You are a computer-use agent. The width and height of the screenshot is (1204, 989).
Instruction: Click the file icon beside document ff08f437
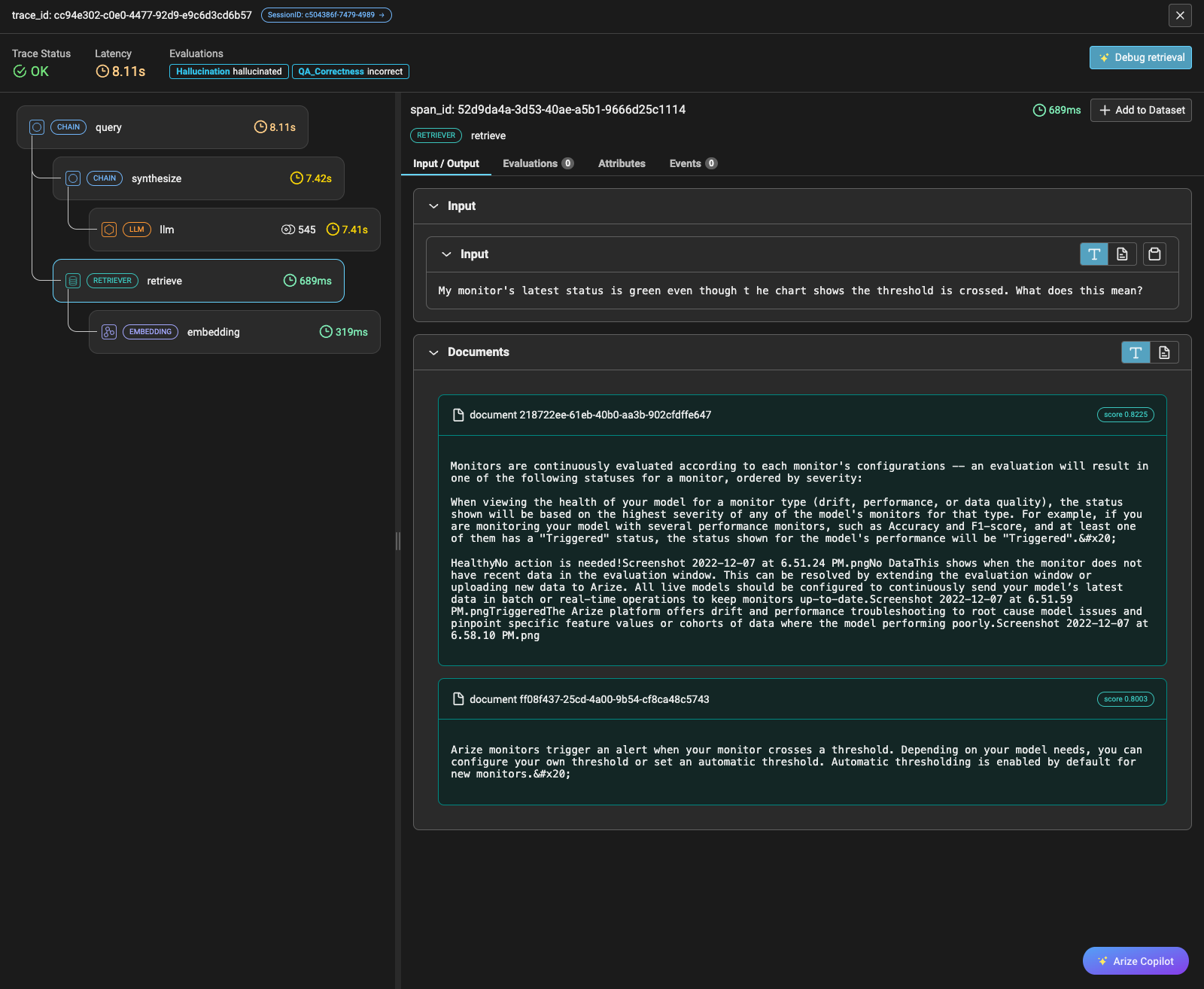point(458,699)
